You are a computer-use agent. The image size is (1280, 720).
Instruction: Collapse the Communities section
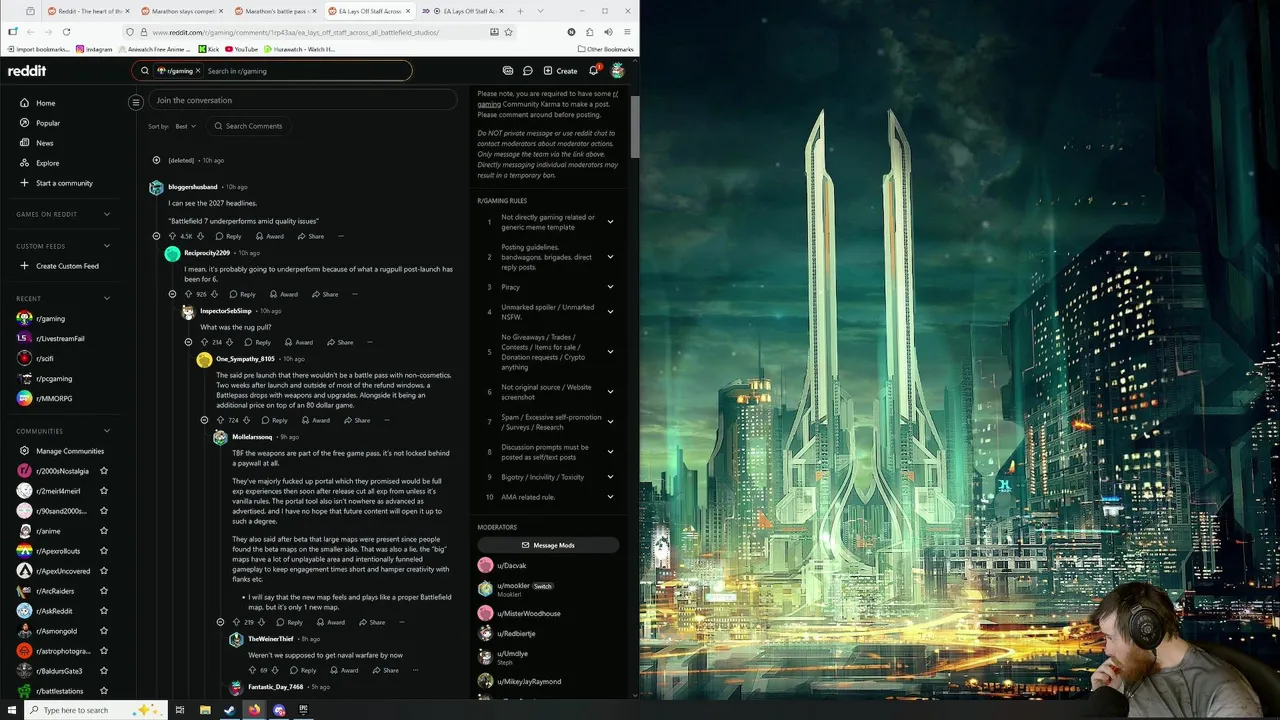point(107,431)
